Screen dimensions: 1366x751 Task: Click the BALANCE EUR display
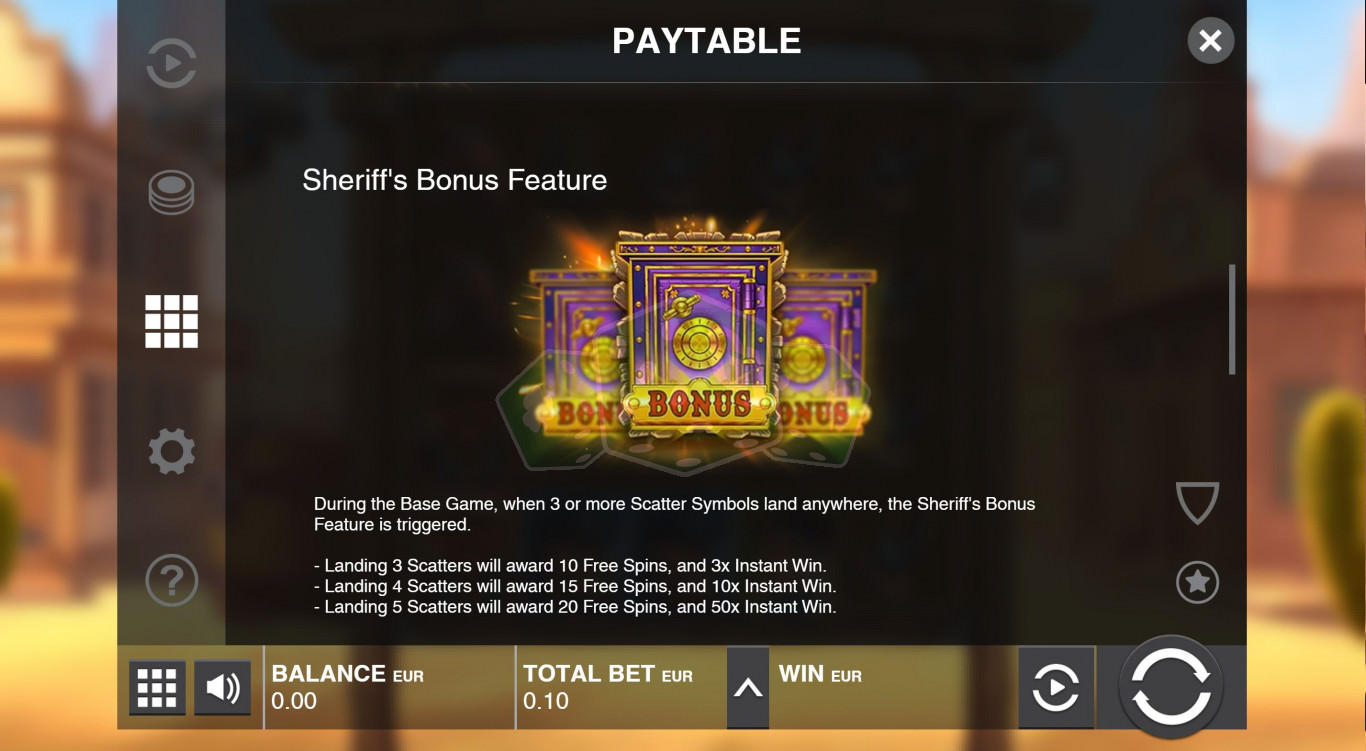[x=347, y=688]
